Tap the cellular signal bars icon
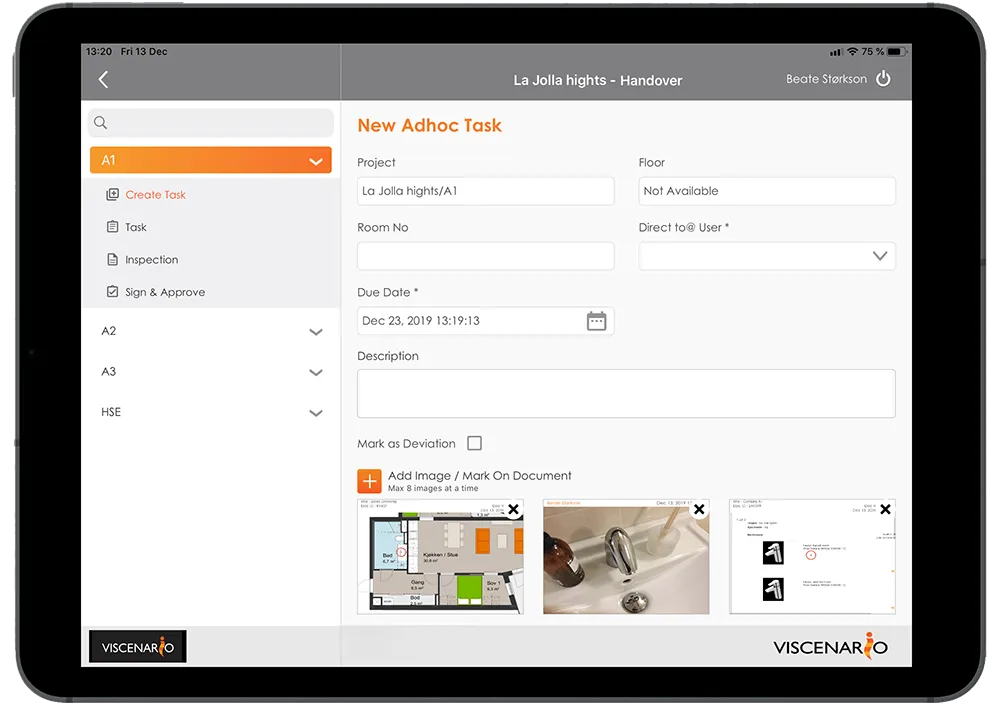Viewport: 1000px width, 705px height. 836,52
